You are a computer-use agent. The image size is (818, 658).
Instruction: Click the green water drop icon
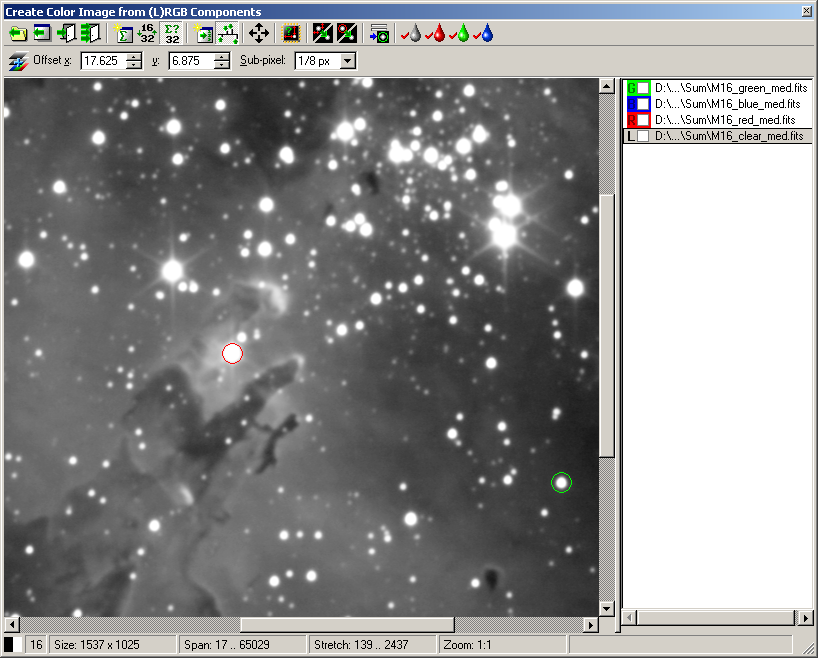pyautogui.click(x=461, y=33)
